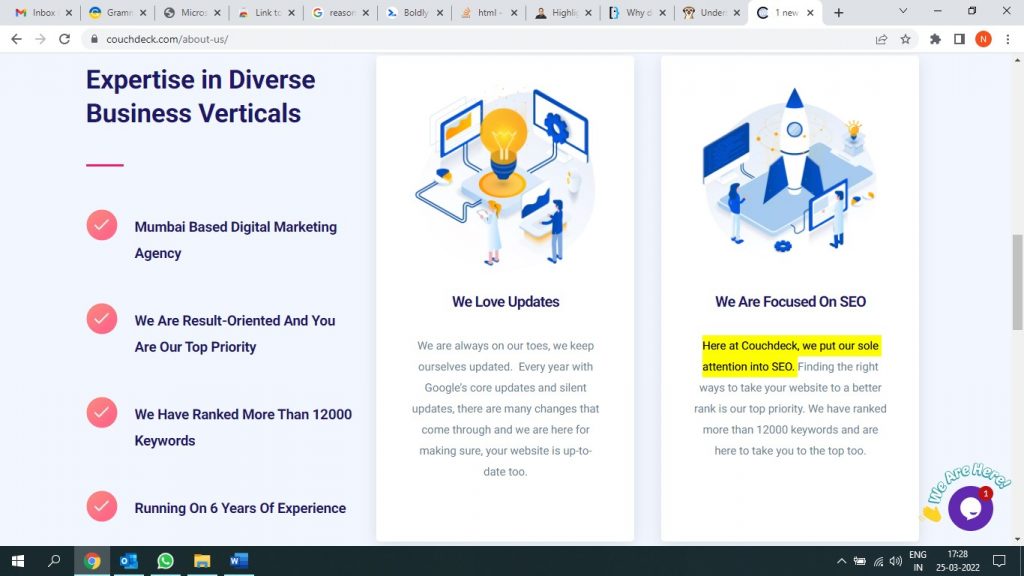Viewport: 1024px width, 576px height.
Task: Open the live chat bubble widget
Action: point(970,508)
